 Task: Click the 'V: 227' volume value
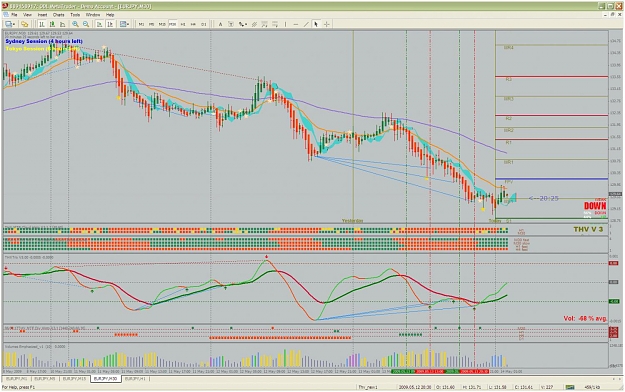point(548,387)
